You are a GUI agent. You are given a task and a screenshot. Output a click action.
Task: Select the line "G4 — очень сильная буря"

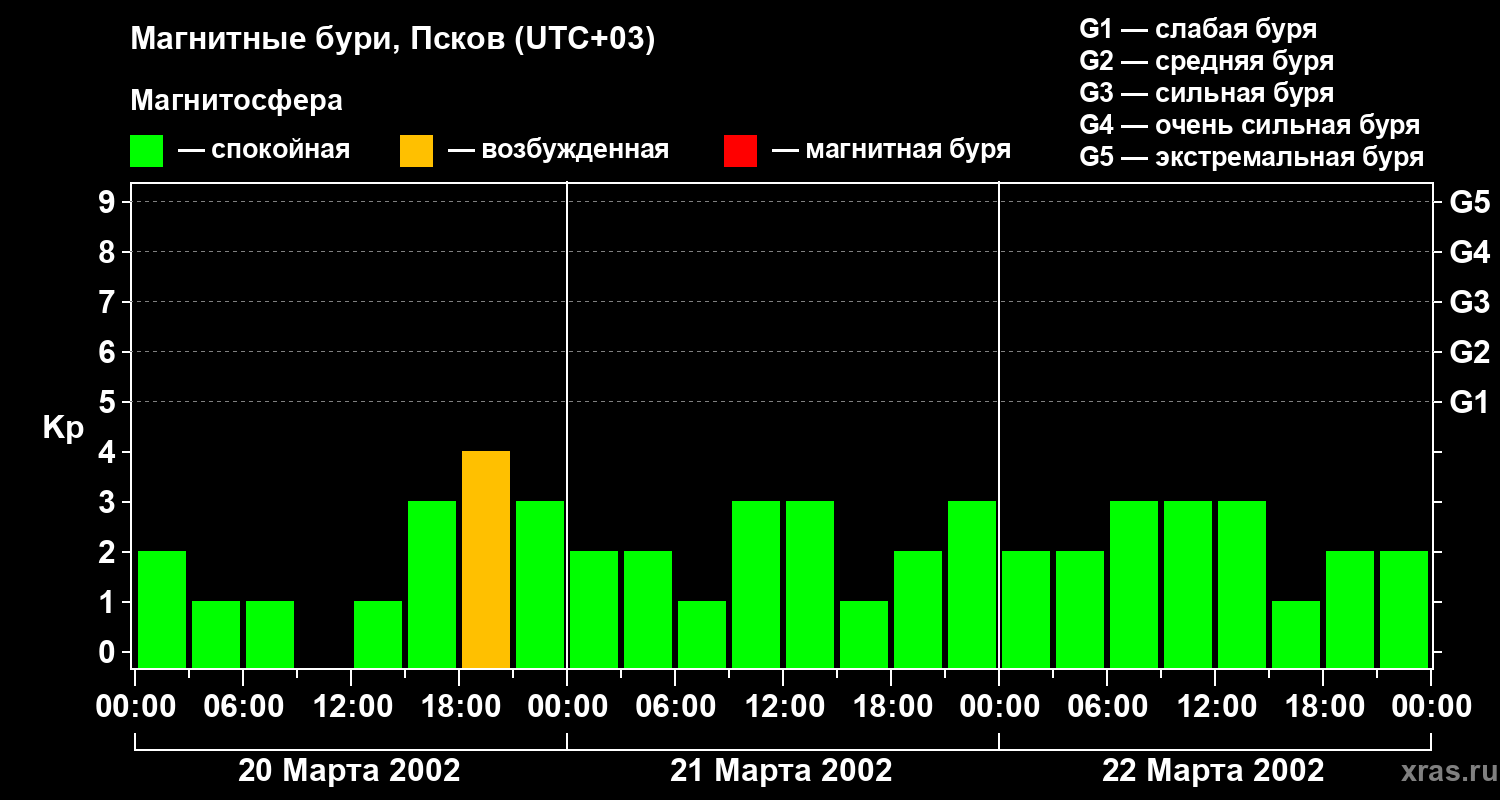click(1250, 125)
